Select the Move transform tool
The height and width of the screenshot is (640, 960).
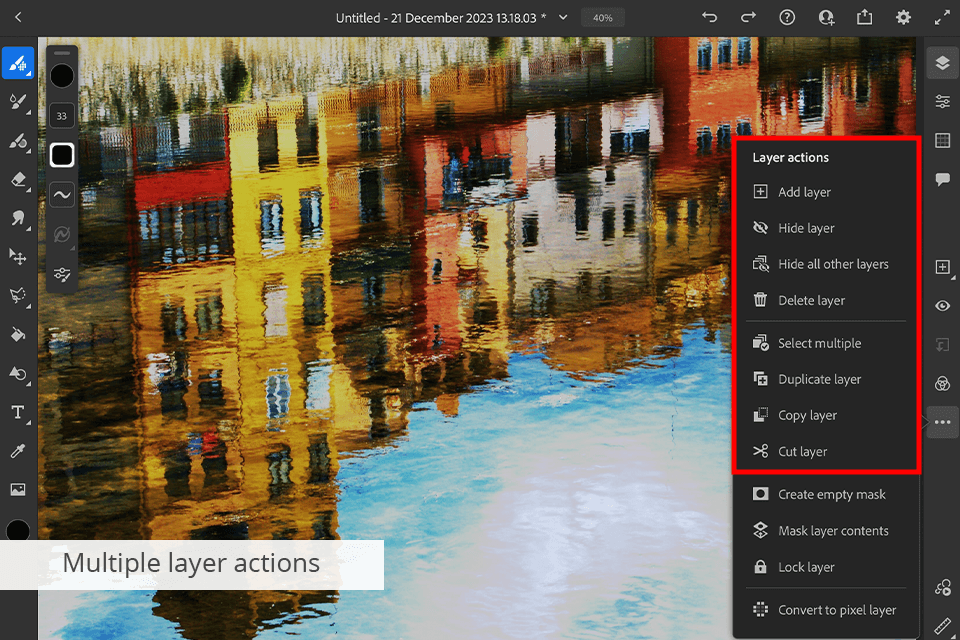(18, 257)
